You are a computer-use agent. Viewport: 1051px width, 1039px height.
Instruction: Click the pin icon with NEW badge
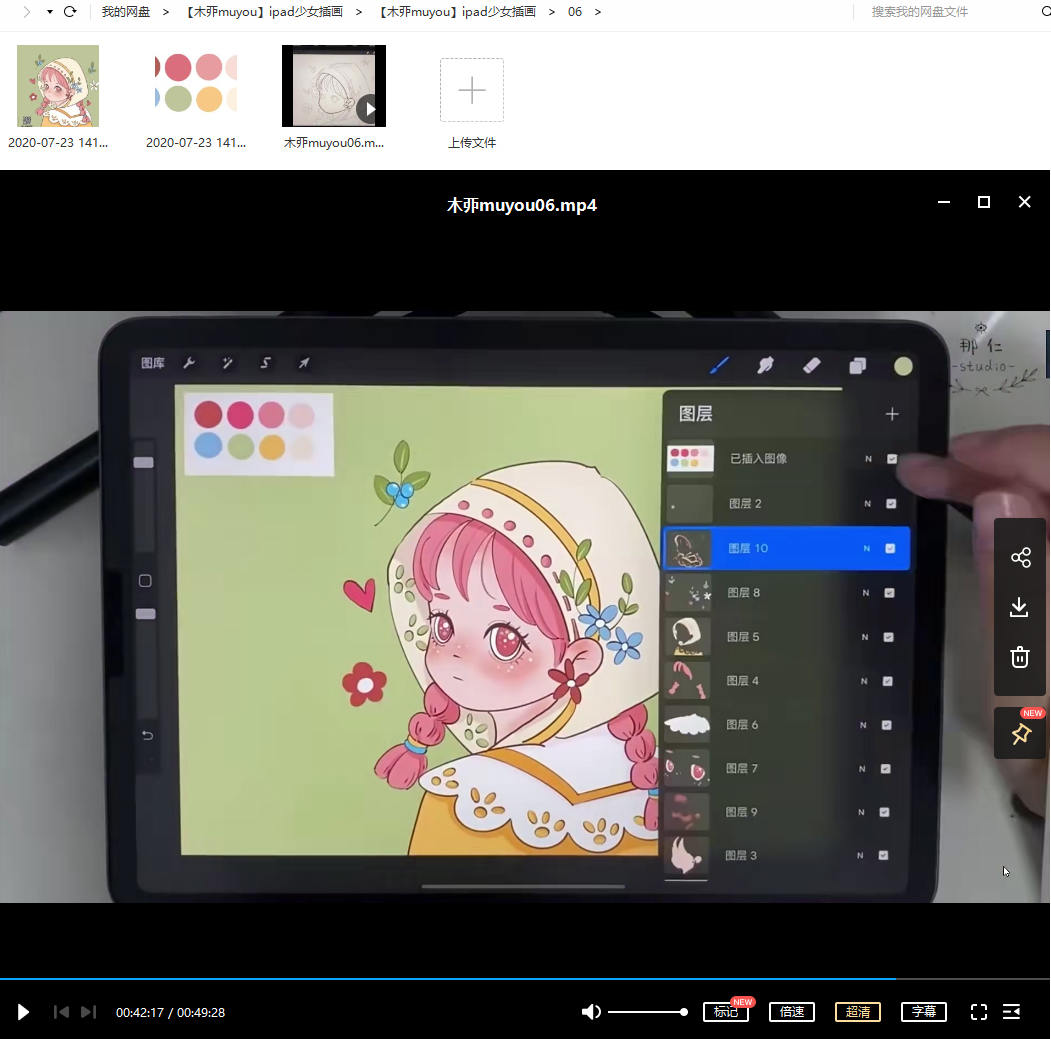(1020, 734)
